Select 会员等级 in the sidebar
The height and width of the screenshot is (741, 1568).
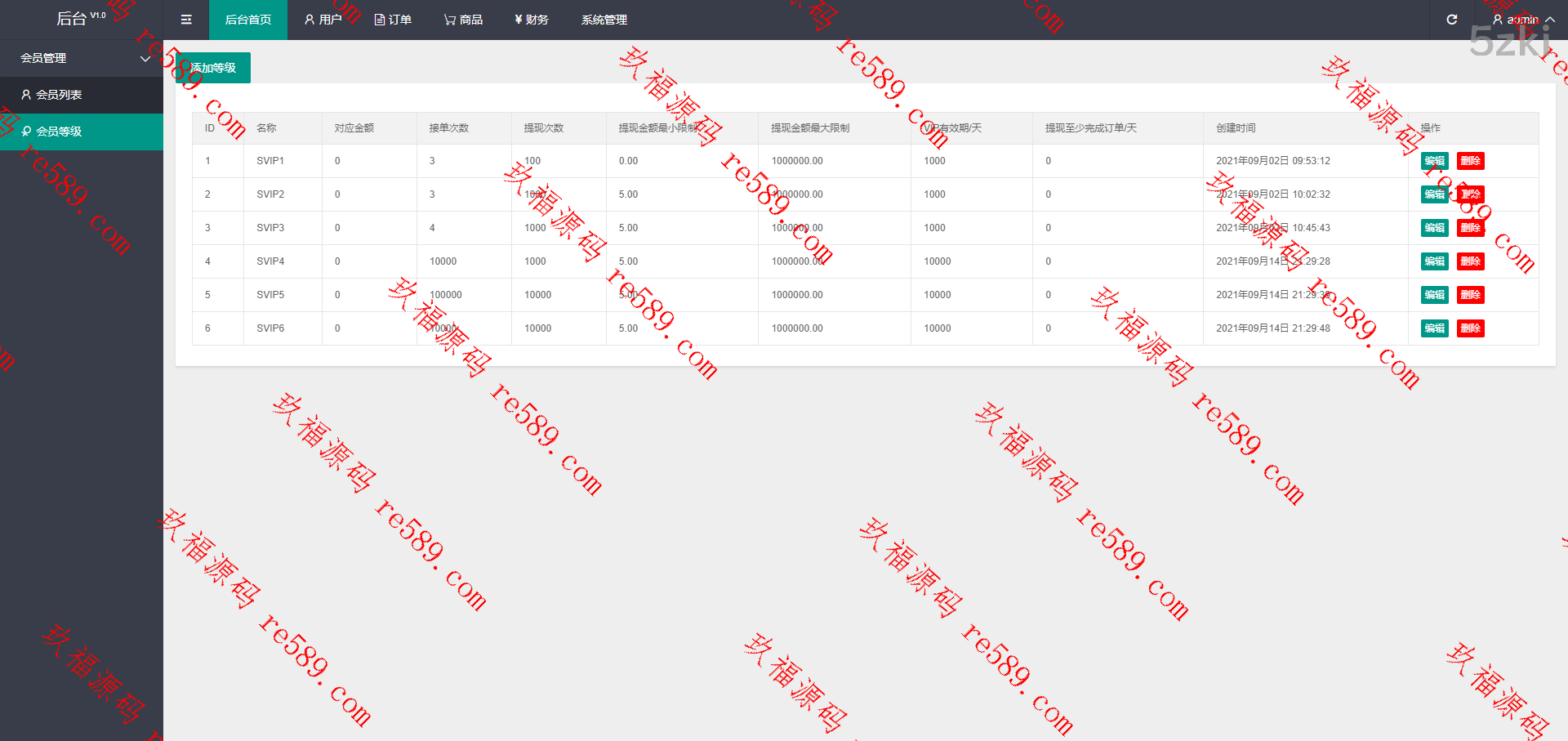point(59,132)
